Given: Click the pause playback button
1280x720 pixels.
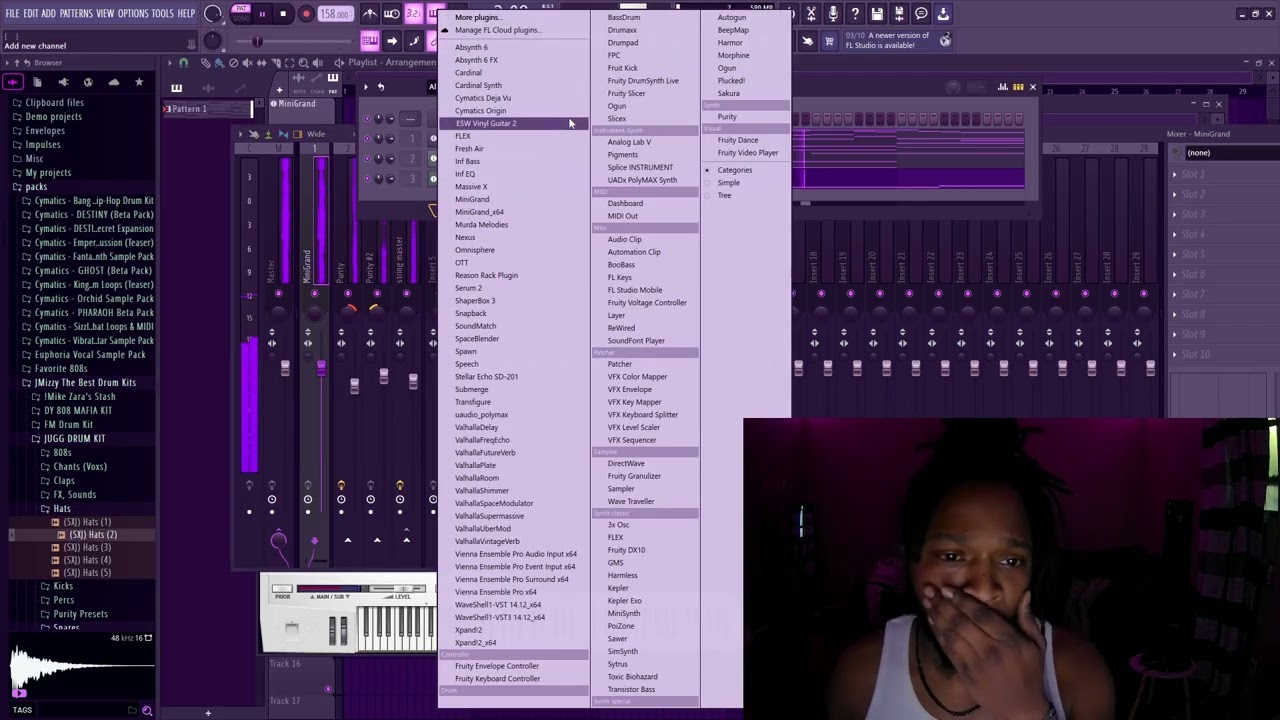Looking at the screenshot, I should point(262,14).
